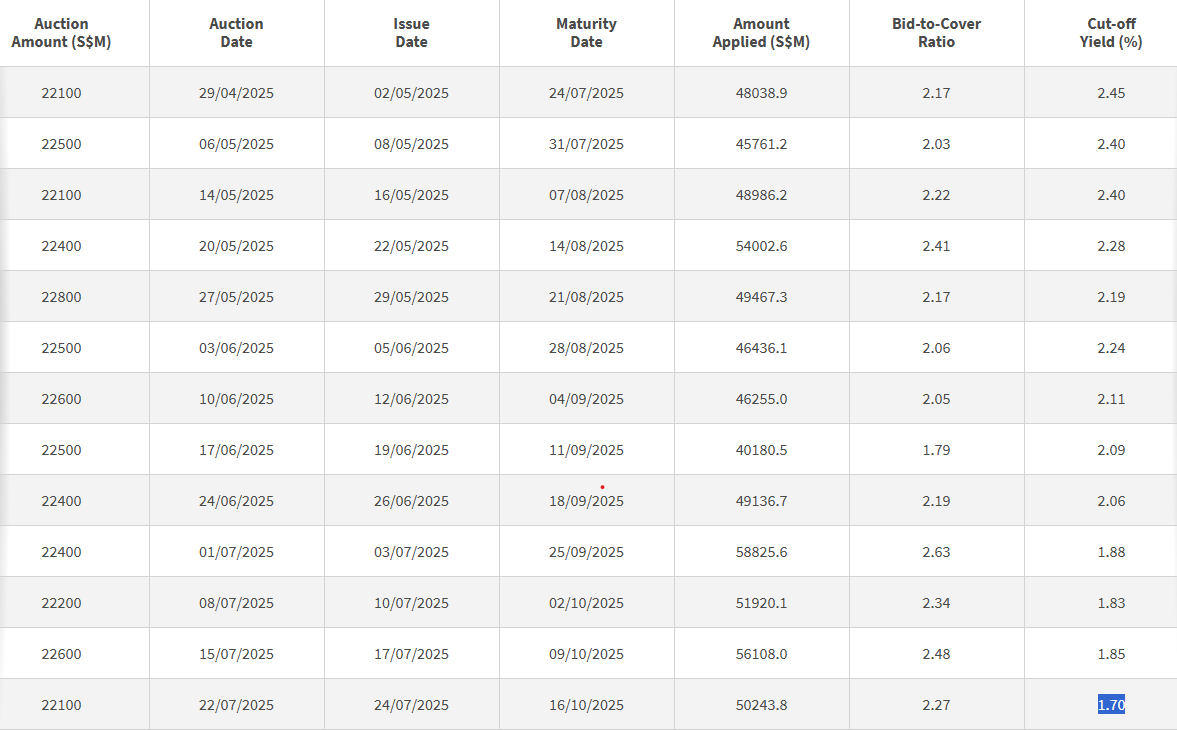
Task: Click the Maturity Date column header
Action: click(586, 33)
